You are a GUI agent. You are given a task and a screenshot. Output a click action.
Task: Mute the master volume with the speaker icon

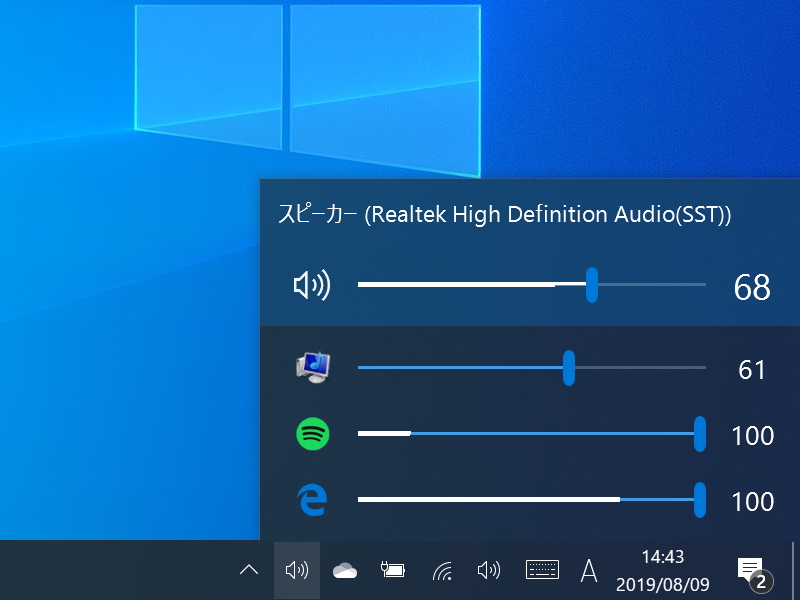311,285
